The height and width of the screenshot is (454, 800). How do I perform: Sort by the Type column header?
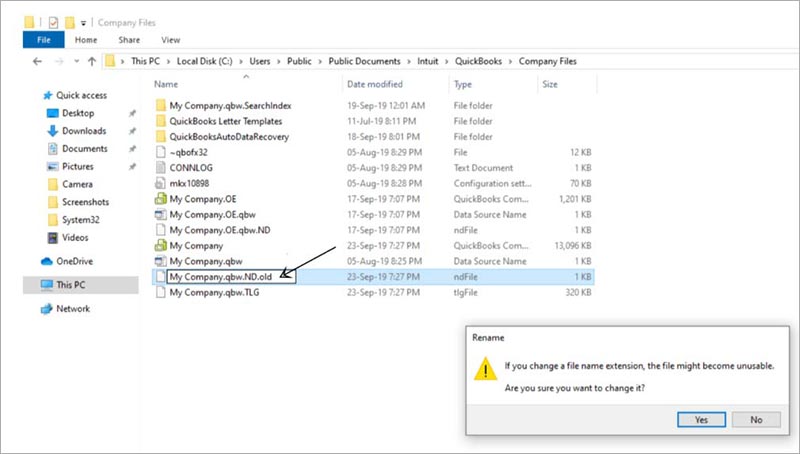[x=463, y=84]
